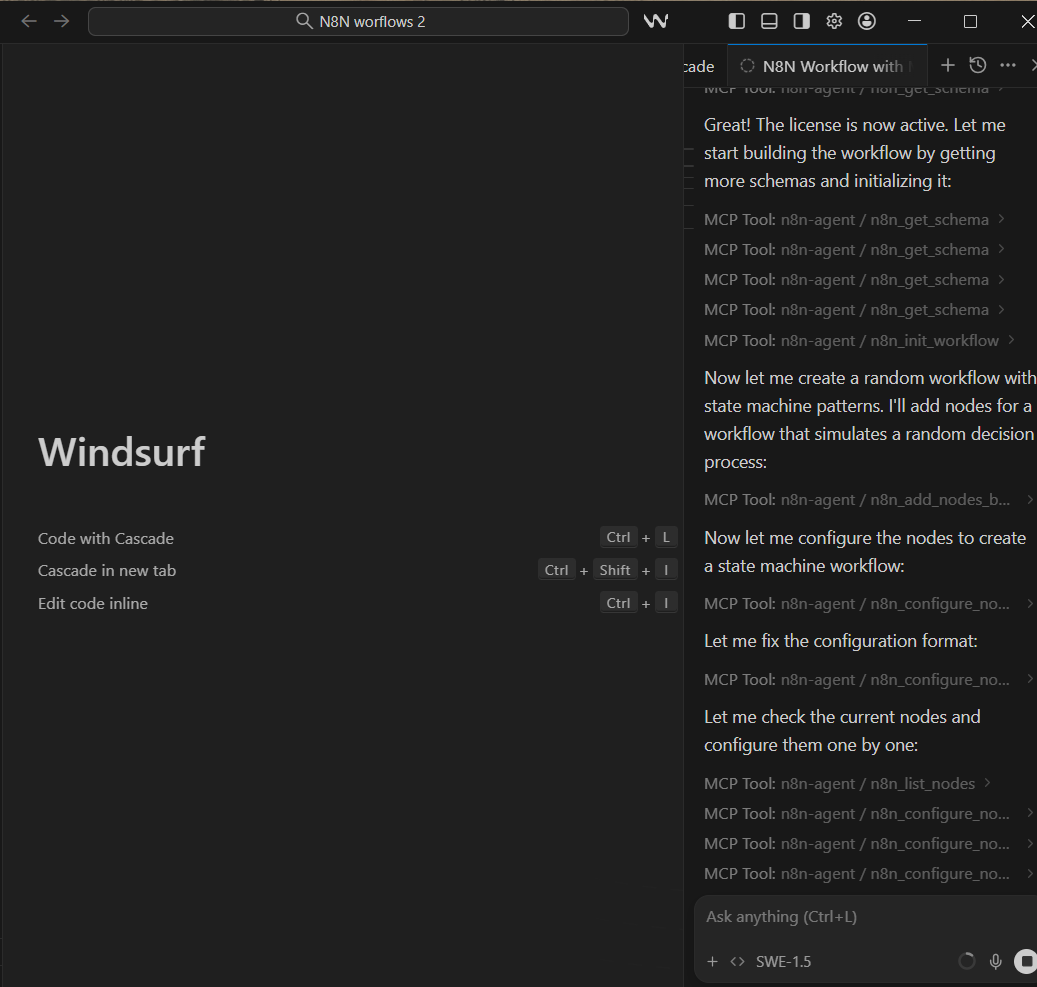The width and height of the screenshot is (1037, 987).
Task: Toggle the bottom panel visibility
Action: point(768,20)
